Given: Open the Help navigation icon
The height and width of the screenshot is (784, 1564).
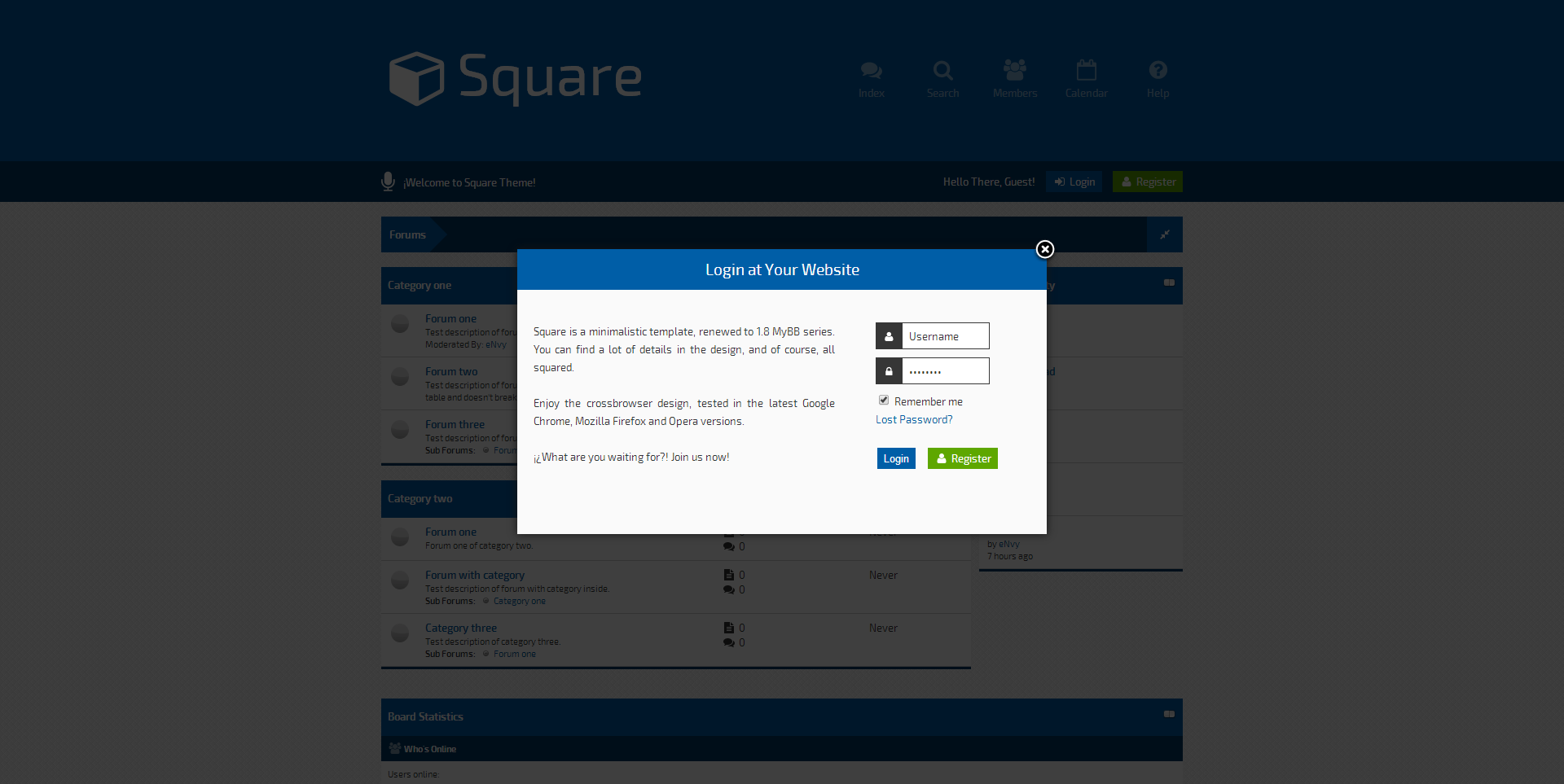Looking at the screenshot, I should (x=1158, y=70).
